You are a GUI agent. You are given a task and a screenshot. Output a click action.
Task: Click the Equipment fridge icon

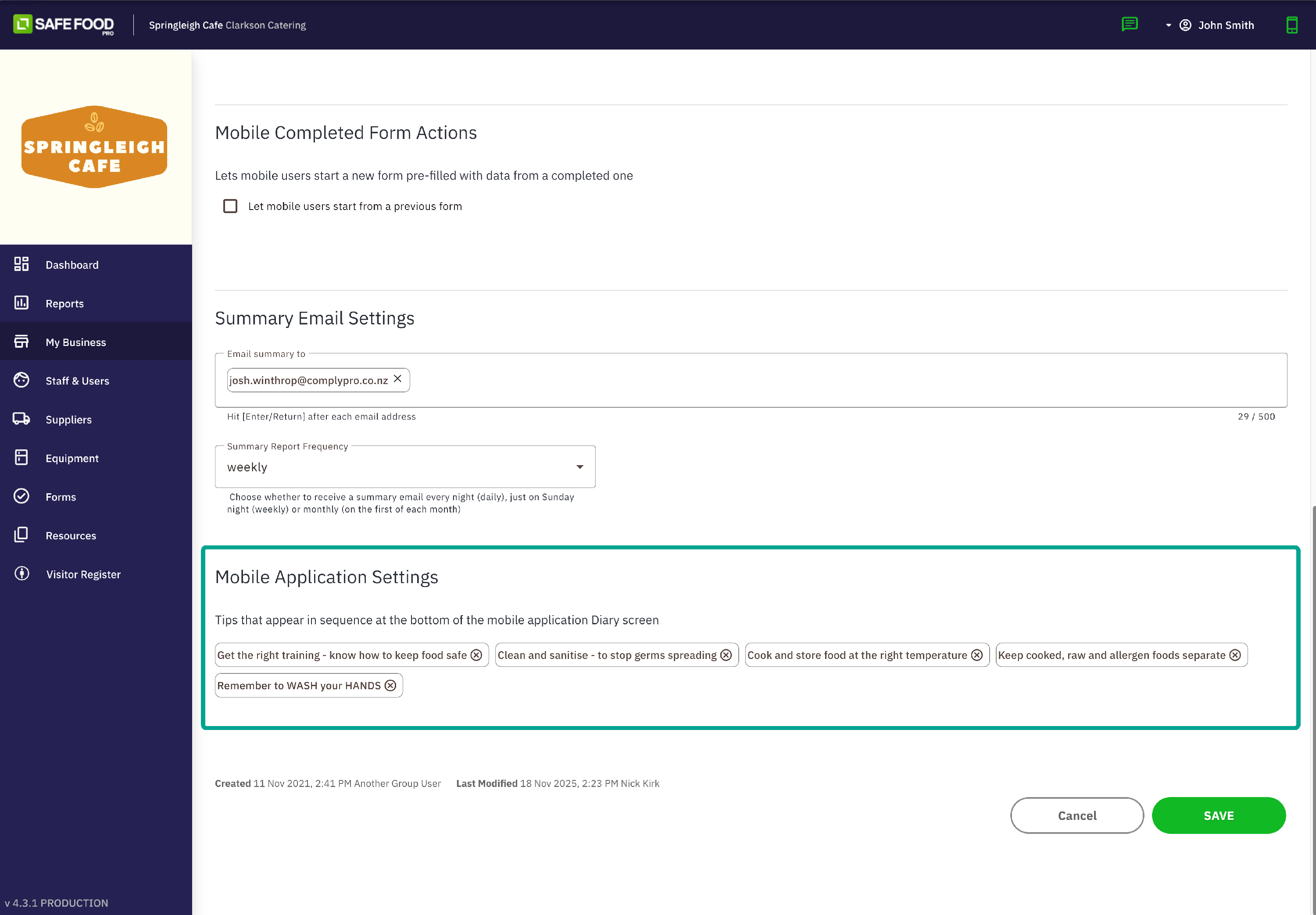(x=21, y=457)
